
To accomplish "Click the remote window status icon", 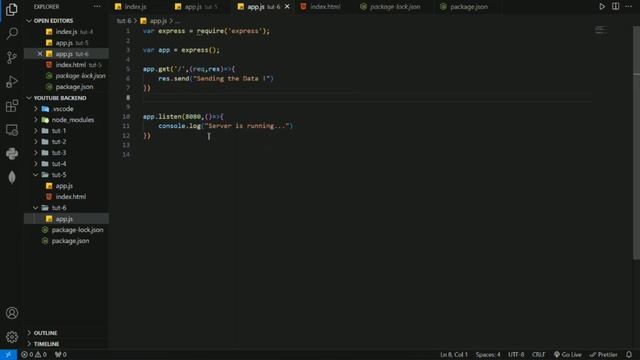I will (x=8, y=355).
